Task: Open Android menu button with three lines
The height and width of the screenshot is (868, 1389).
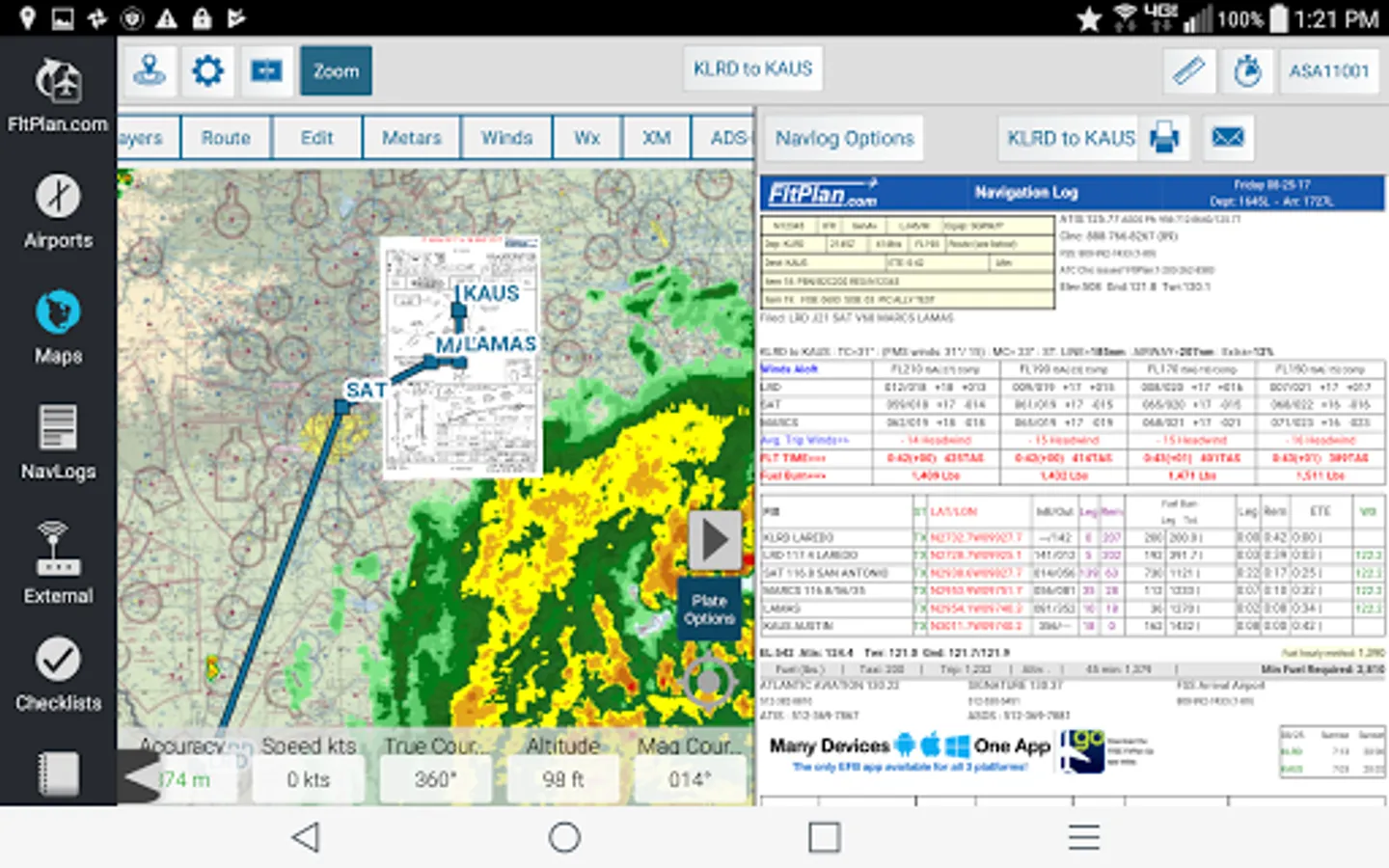Action: (x=1084, y=836)
